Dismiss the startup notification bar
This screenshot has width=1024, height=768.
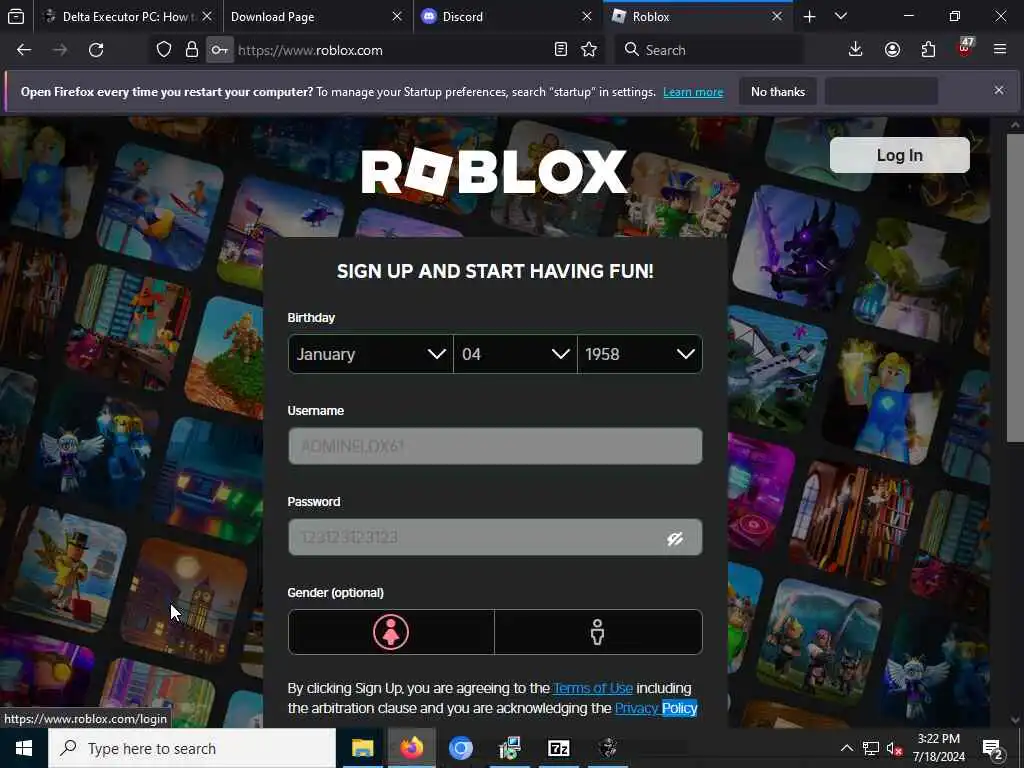tap(999, 90)
